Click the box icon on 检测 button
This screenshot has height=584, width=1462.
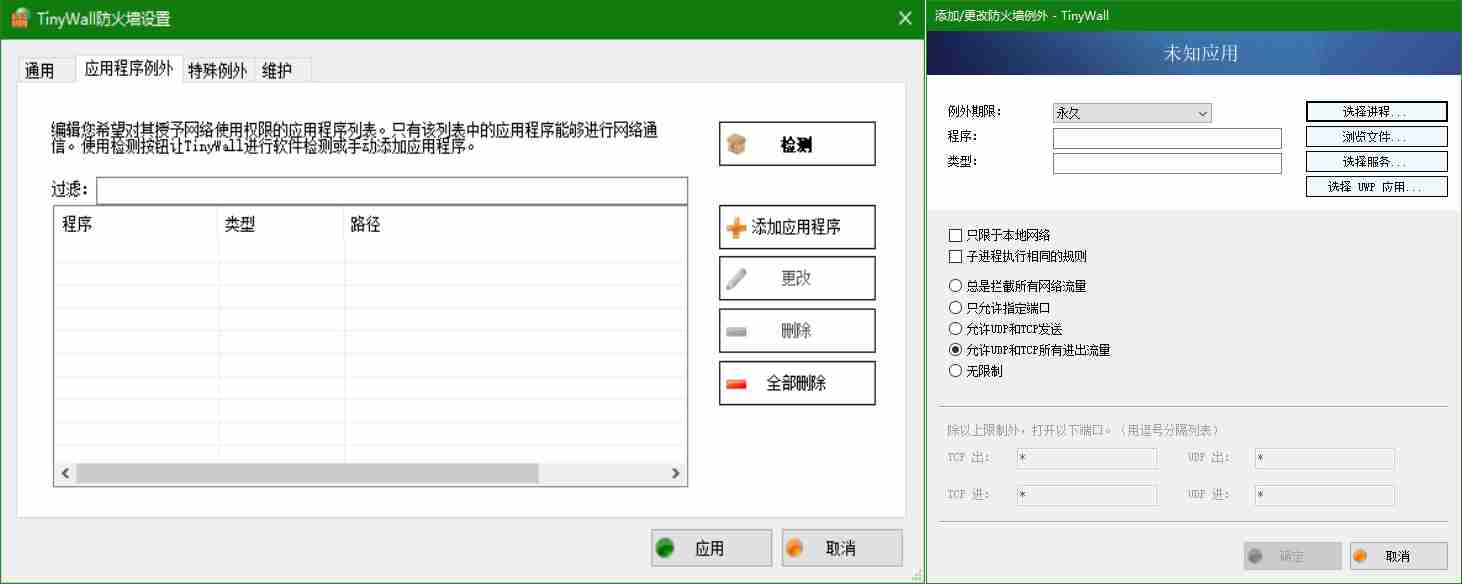pos(736,145)
